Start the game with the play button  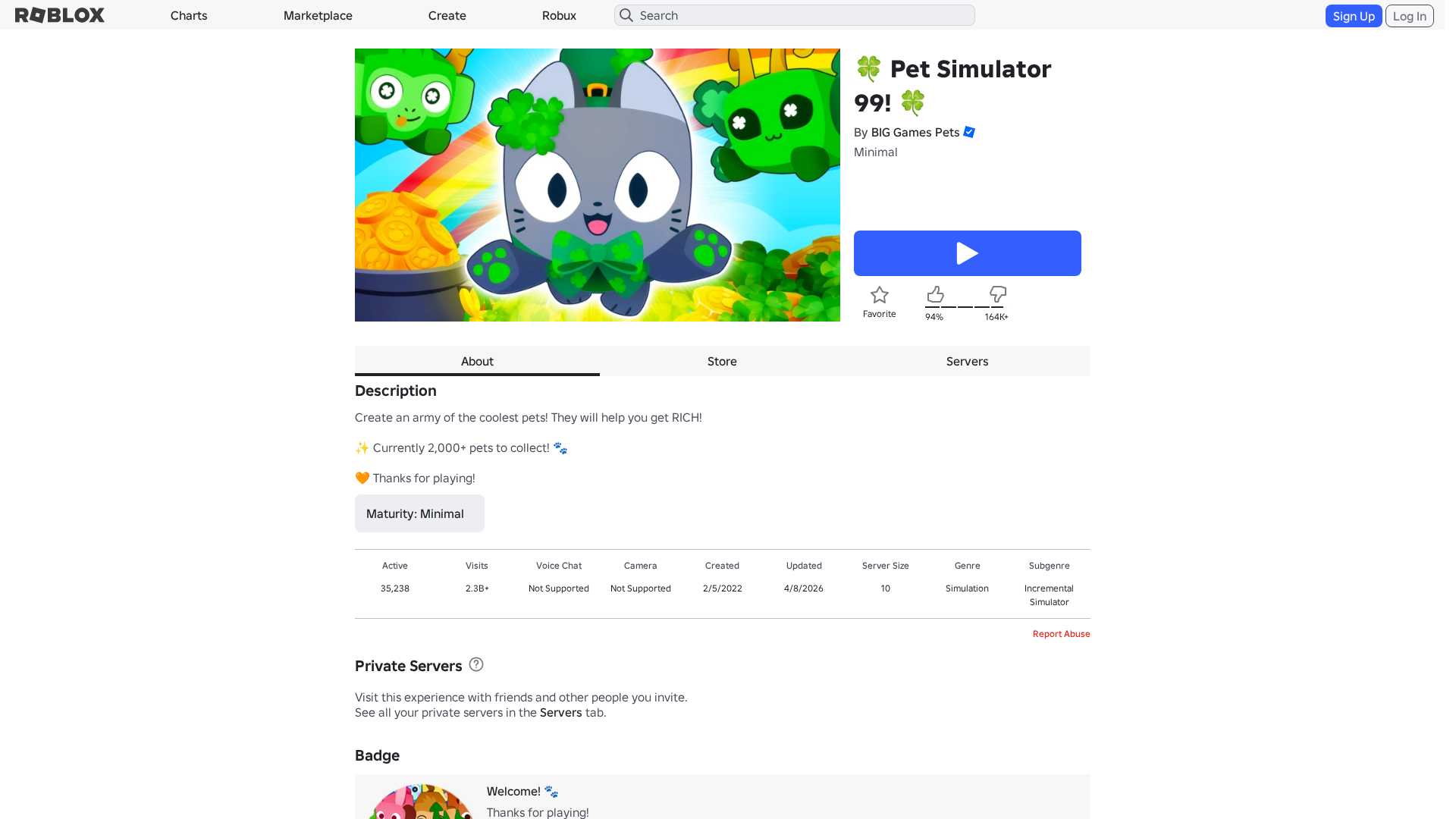[x=968, y=253]
